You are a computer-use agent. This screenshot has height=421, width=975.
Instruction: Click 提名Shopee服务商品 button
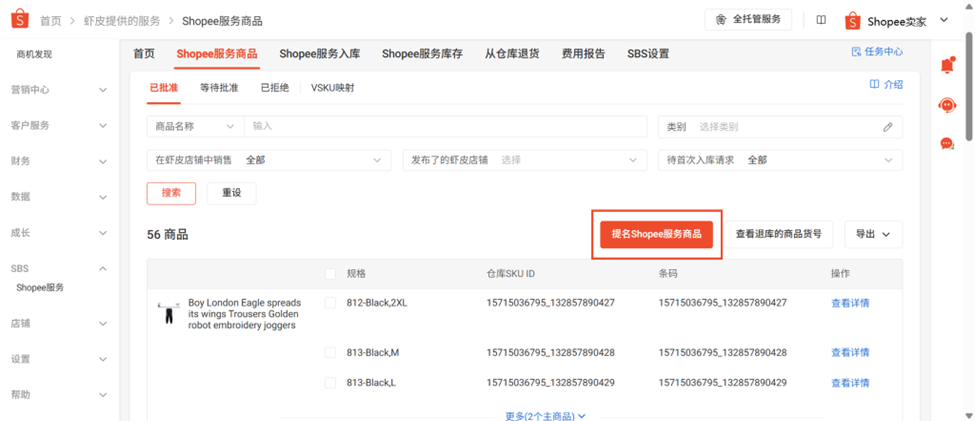(656, 234)
